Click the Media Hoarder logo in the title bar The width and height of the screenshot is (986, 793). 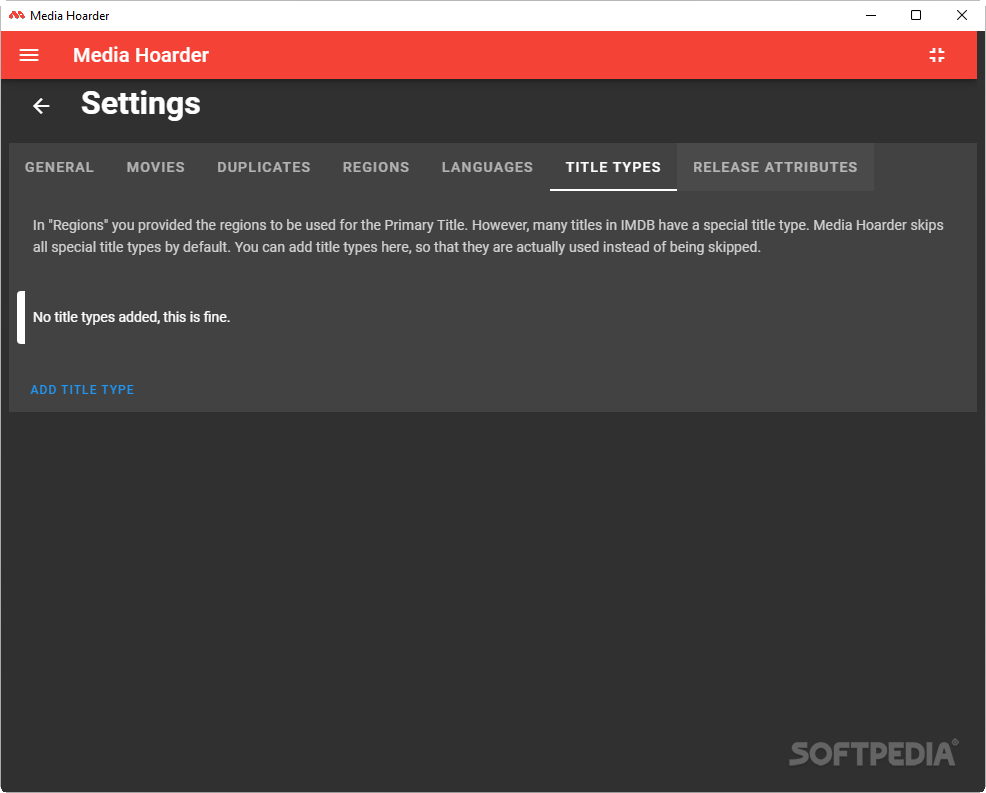(x=16, y=15)
